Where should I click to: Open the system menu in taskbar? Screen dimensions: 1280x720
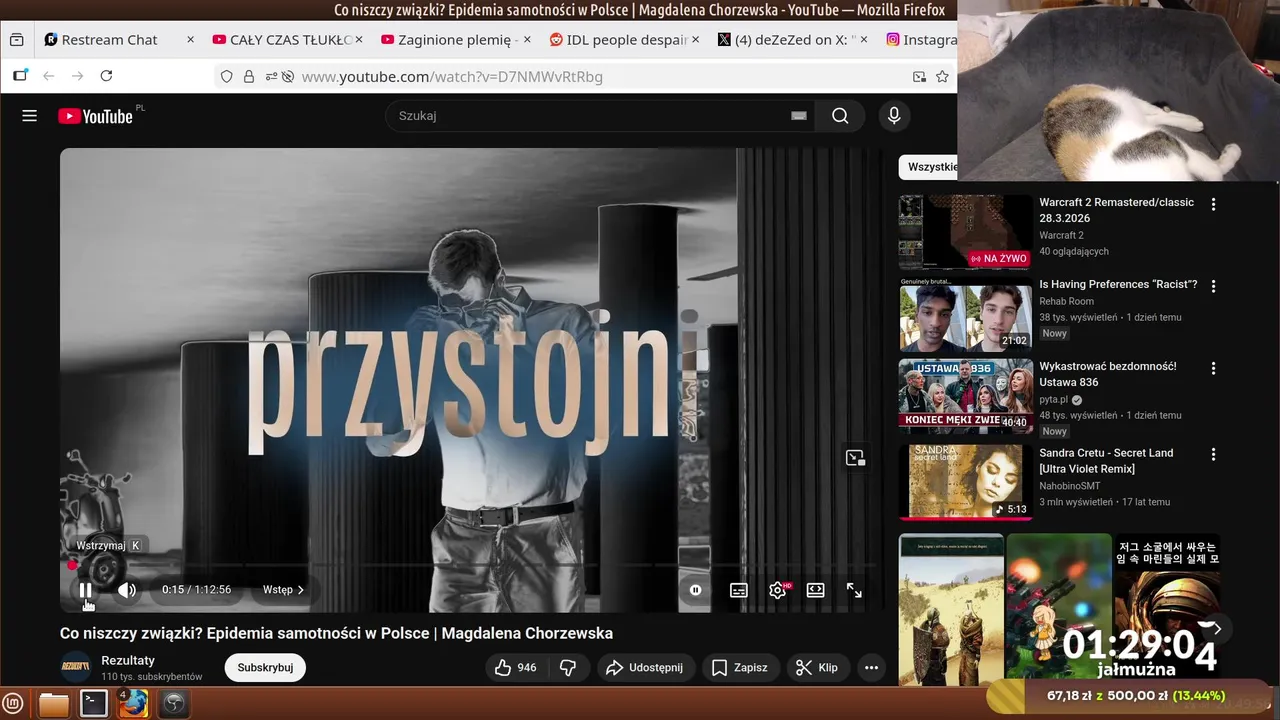pos(14,704)
